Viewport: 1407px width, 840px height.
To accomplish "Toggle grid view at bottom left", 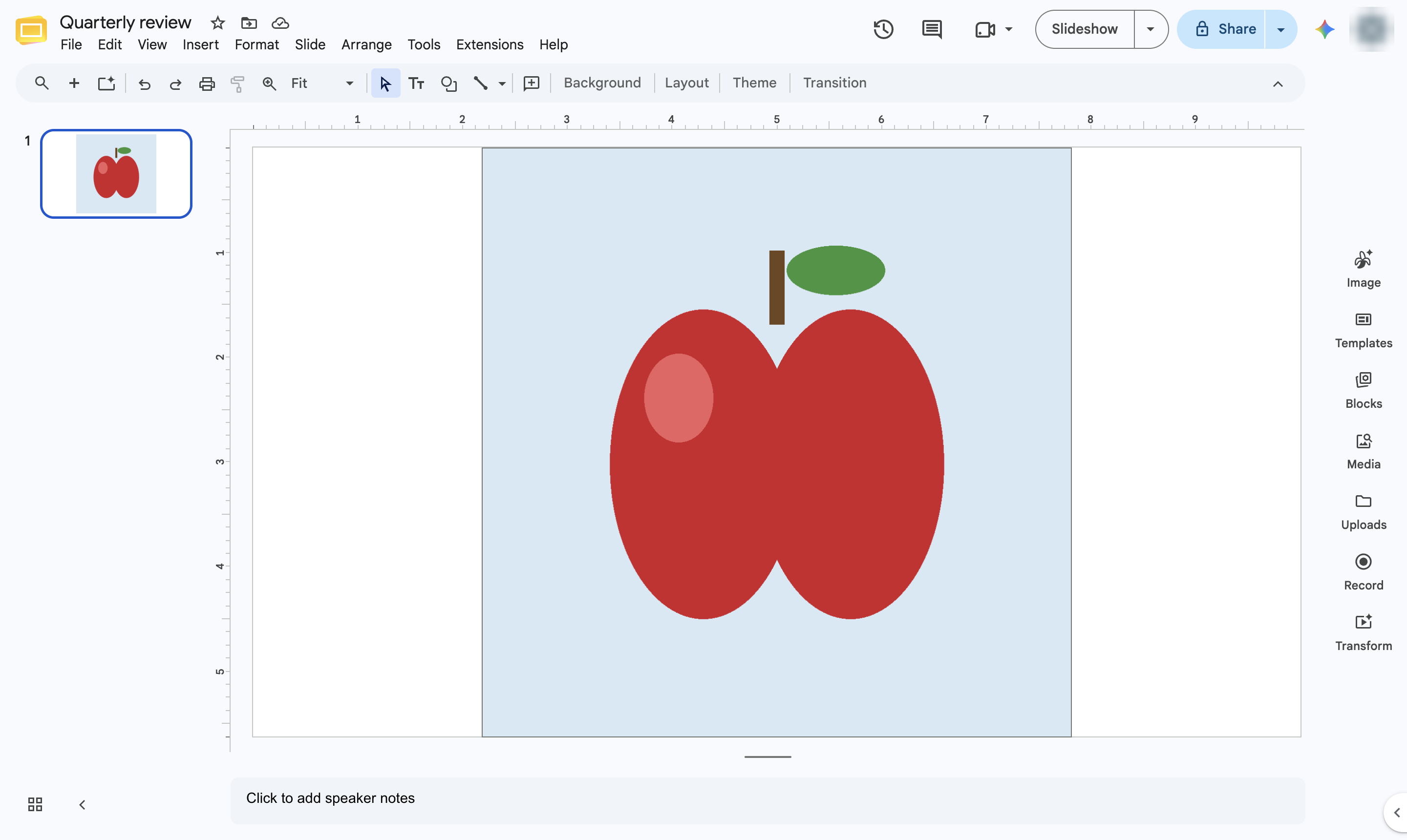I will [35, 804].
